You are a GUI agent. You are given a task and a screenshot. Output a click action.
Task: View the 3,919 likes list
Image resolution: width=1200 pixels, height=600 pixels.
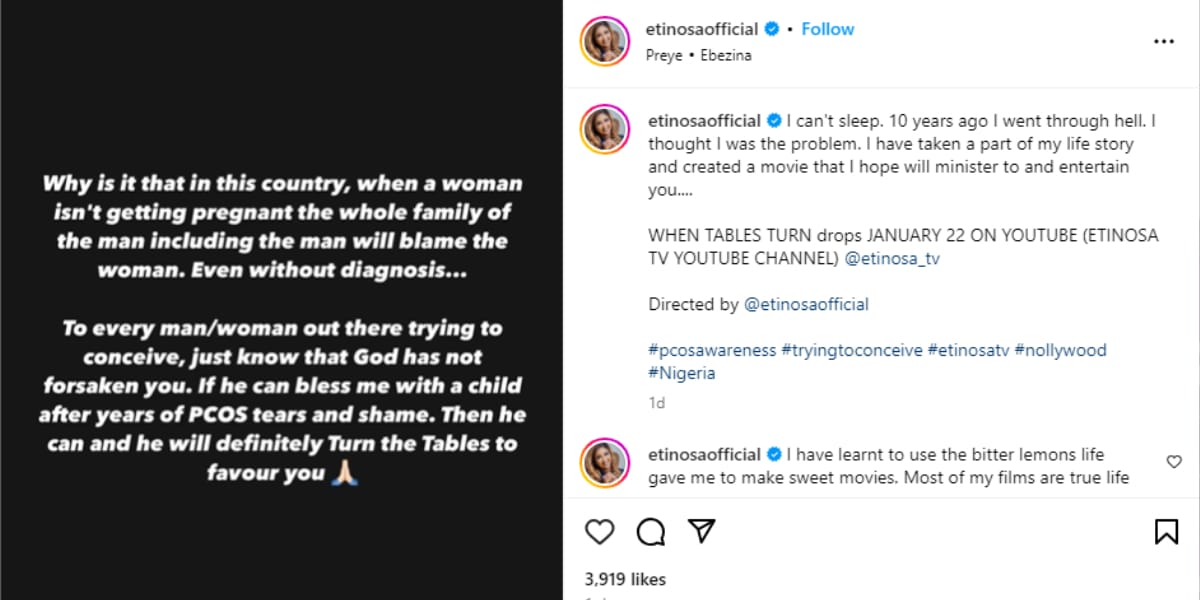(x=625, y=579)
